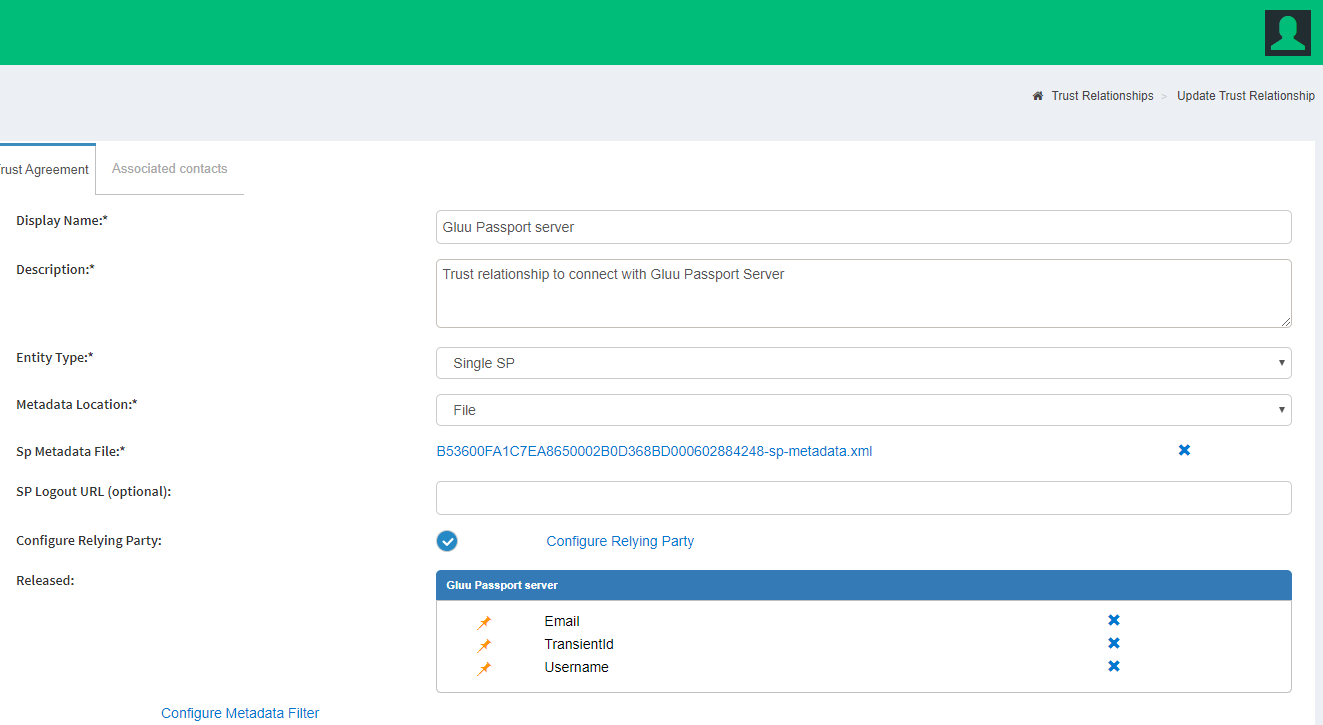This screenshot has width=1323, height=725.
Task: Open the Entity Type dropdown
Action: [863, 363]
